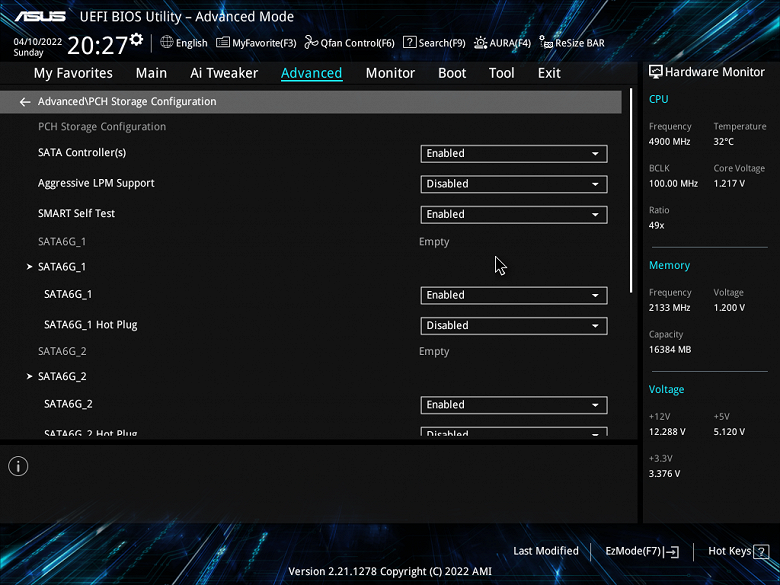Viewport: 780px width, 585px height.
Task: Click the Ratio 49x value
Action: [657, 225]
